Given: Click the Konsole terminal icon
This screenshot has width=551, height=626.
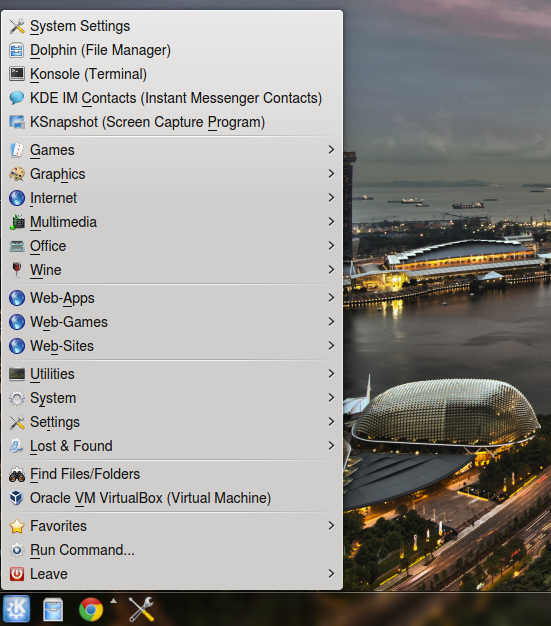Looking at the screenshot, I should [x=17, y=74].
